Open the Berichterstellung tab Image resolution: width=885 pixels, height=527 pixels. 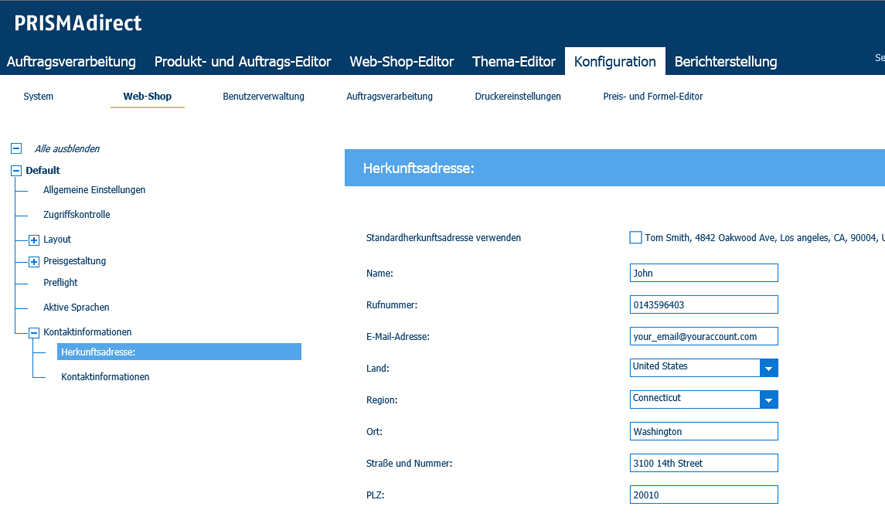tap(726, 62)
